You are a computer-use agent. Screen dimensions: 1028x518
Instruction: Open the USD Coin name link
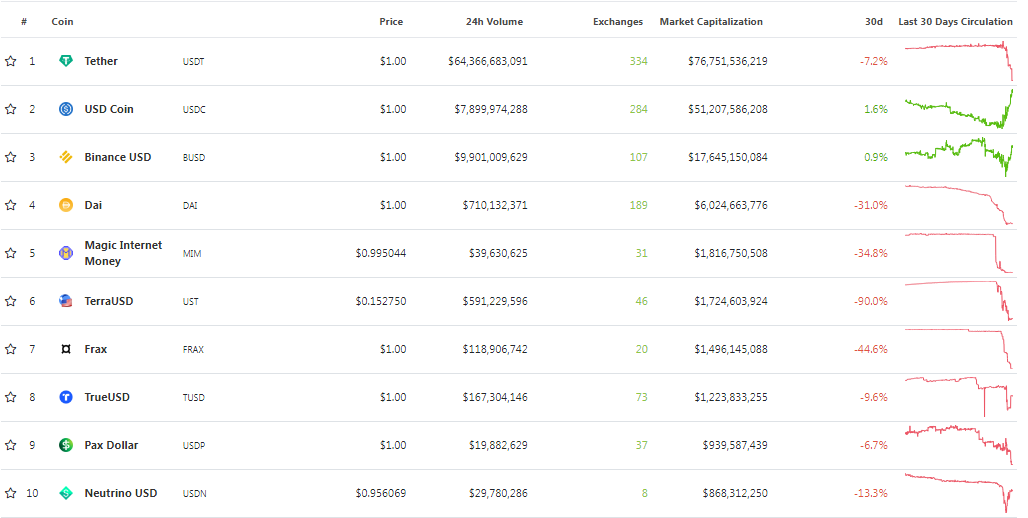click(109, 109)
